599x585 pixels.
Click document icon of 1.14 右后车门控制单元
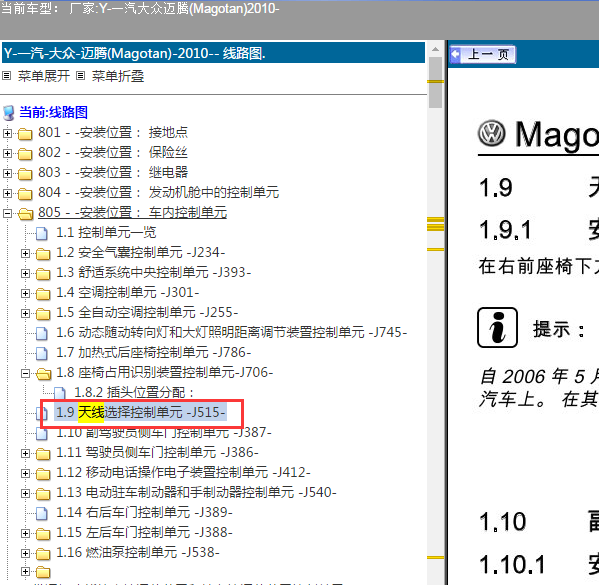[42, 513]
